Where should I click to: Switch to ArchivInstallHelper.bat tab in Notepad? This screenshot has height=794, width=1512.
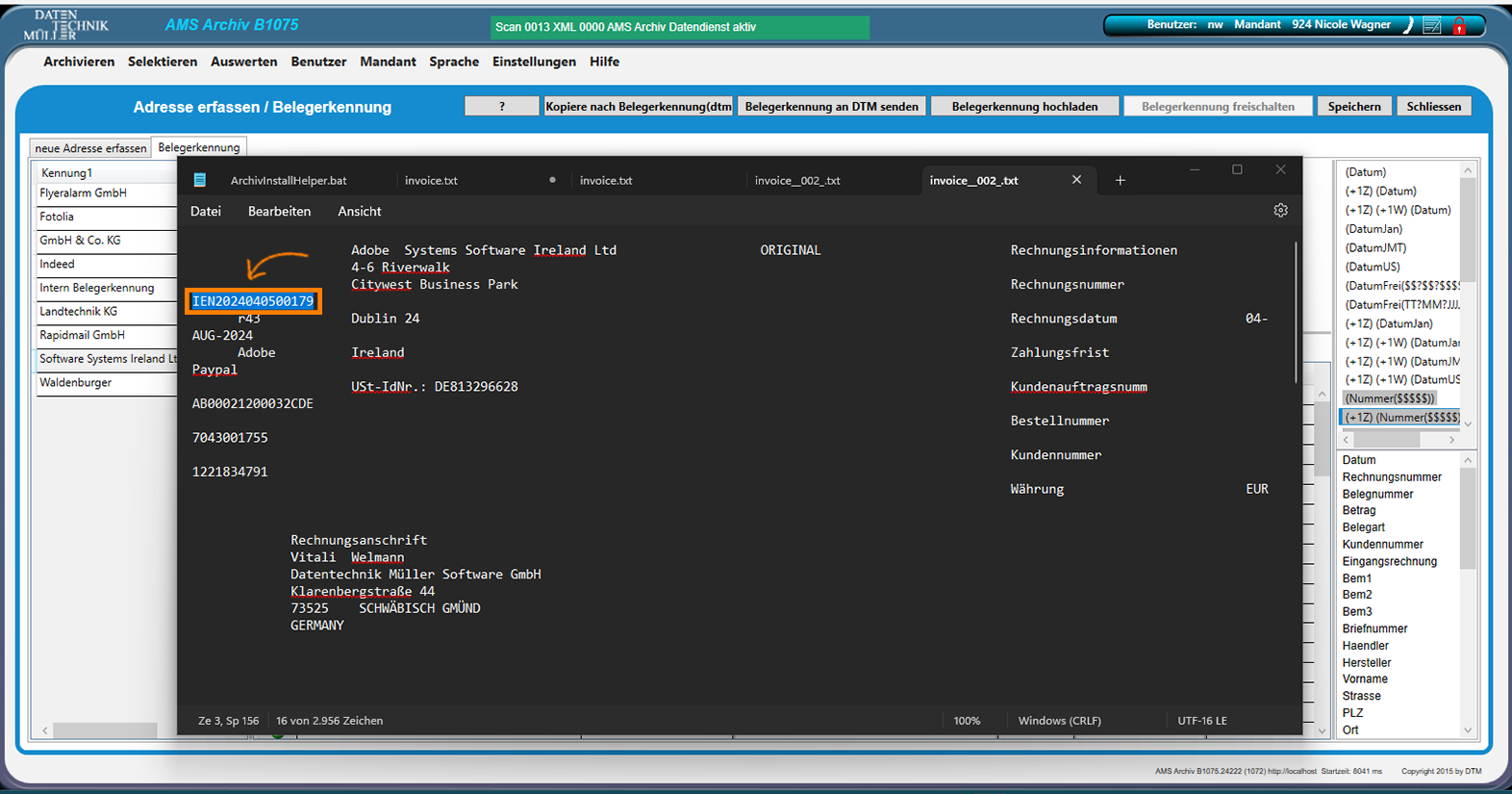289,180
